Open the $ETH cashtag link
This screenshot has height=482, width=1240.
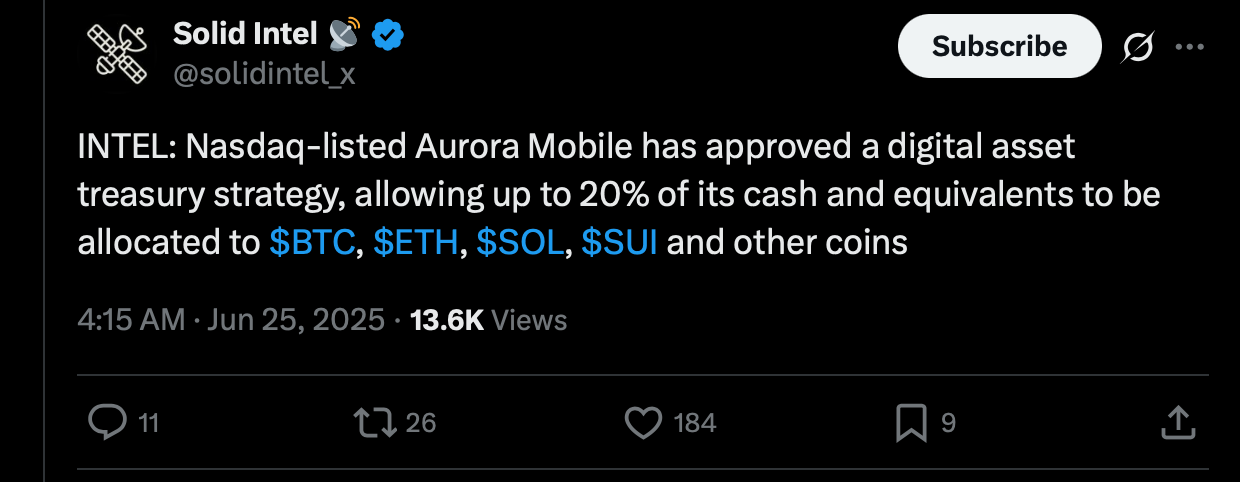point(416,243)
